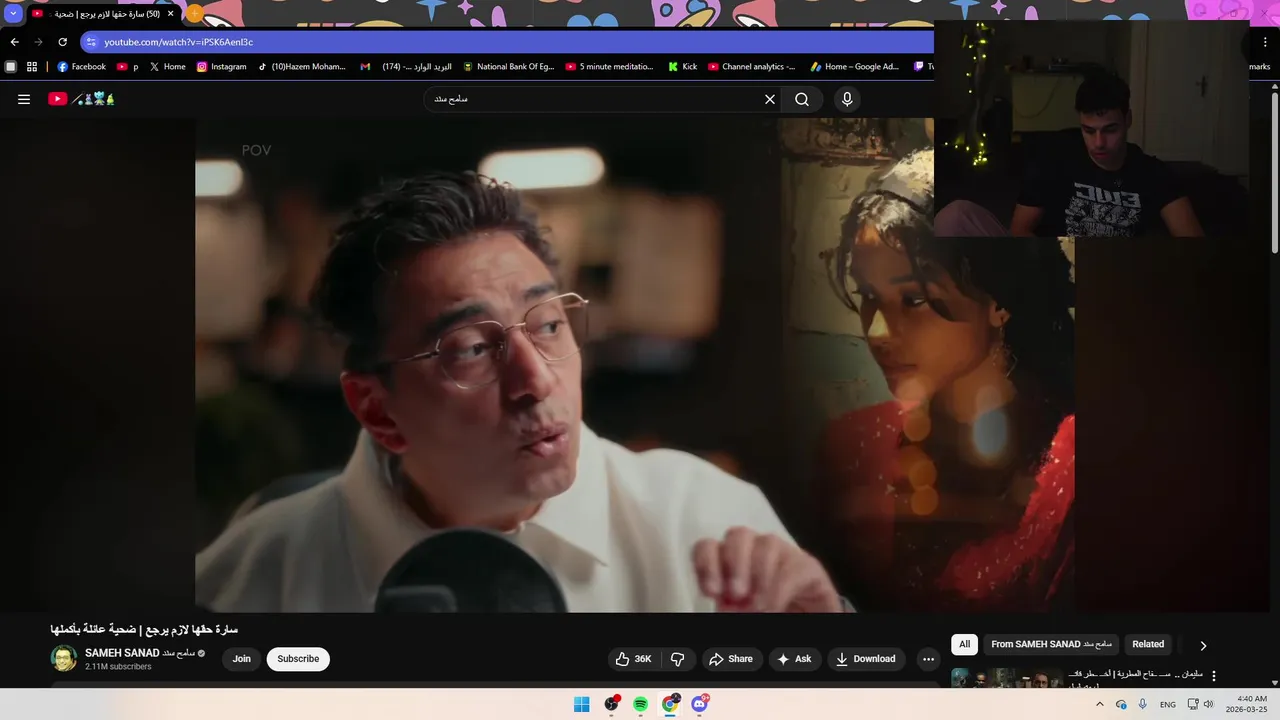Open a new browser tab
1280x720 pixels.
(195, 14)
